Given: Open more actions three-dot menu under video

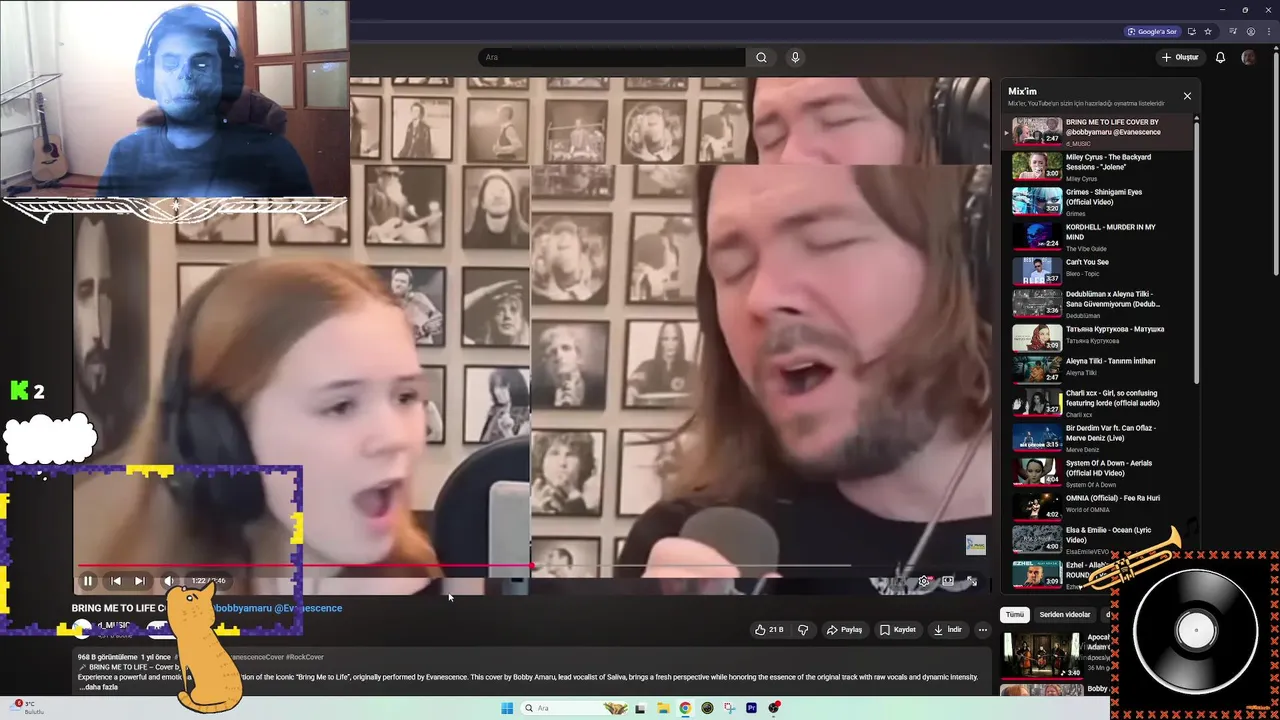Looking at the screenshot, I should [983, 630].
